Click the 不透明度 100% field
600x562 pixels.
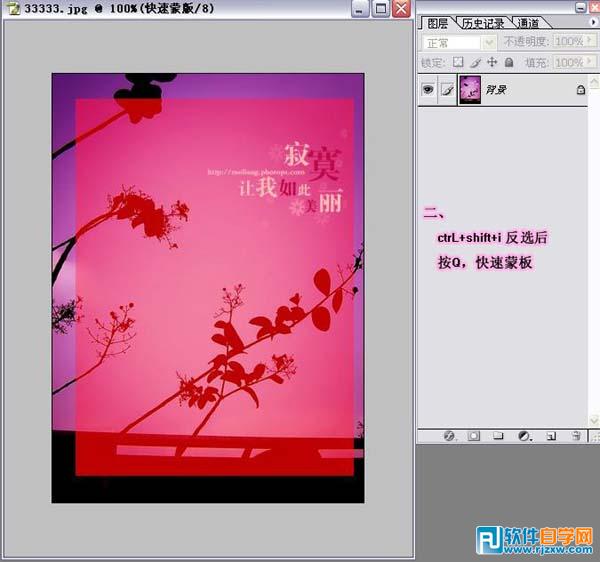coord(569,41)
